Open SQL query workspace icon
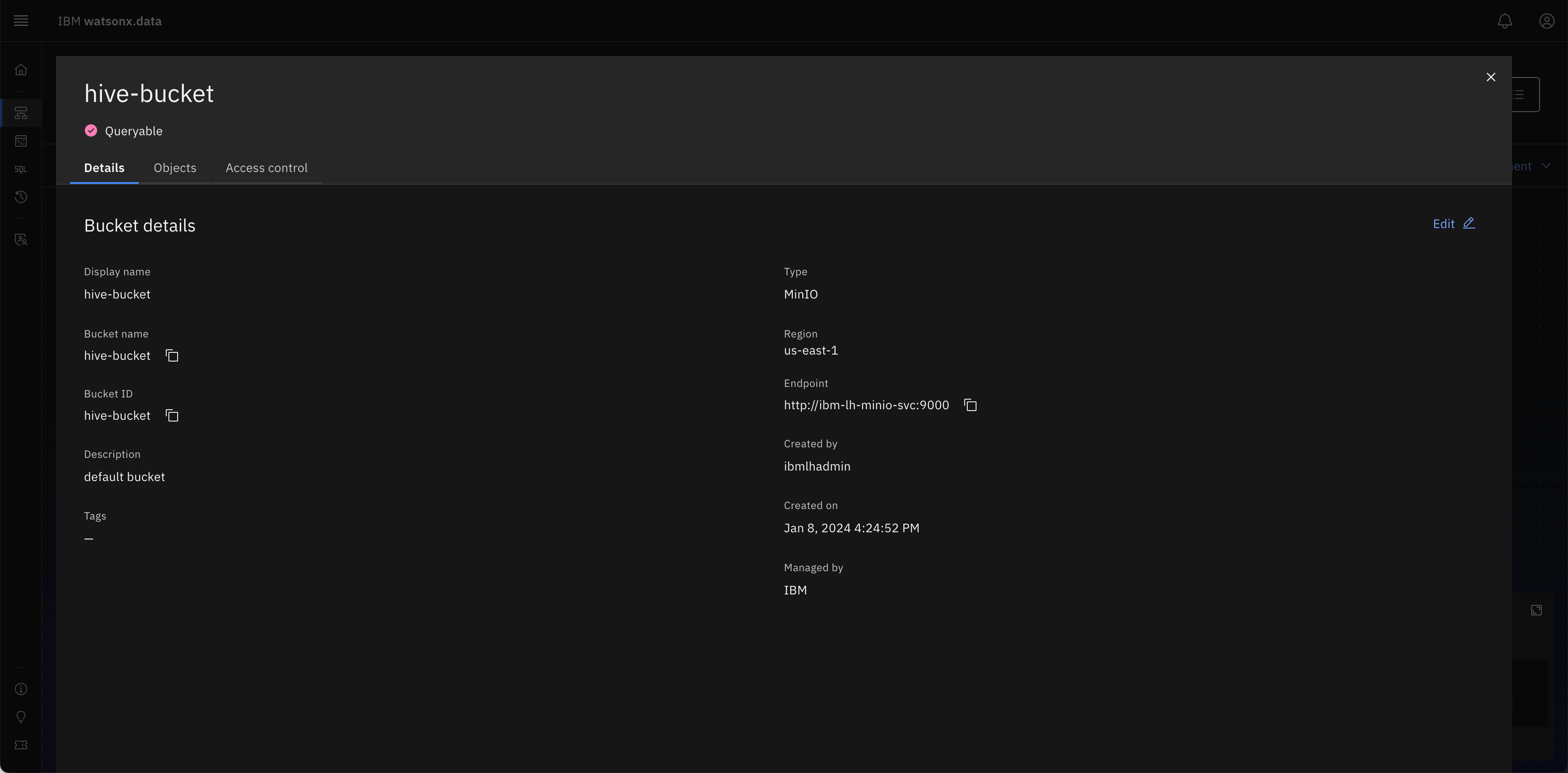The width and height of the screenshot is (1568, 773). (x=21, y=169)
